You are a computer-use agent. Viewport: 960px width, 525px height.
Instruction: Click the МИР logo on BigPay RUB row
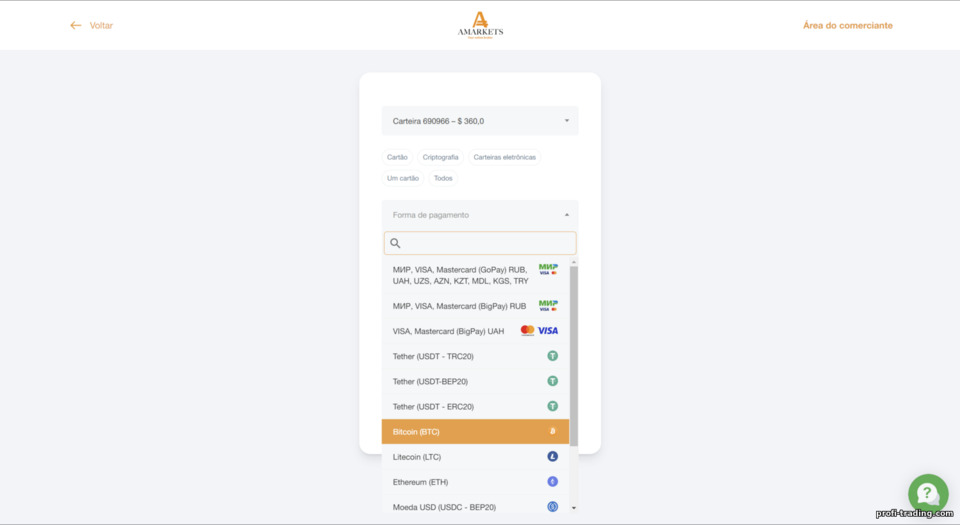click(548, 305)
